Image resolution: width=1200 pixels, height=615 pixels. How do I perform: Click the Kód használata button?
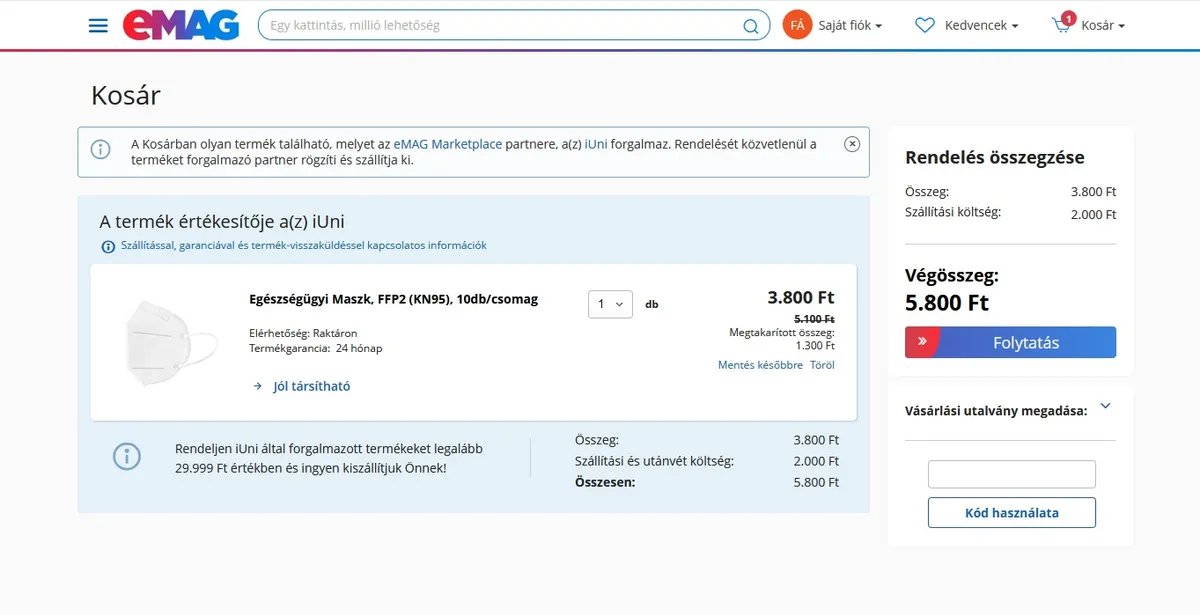tap(1011, 513)
